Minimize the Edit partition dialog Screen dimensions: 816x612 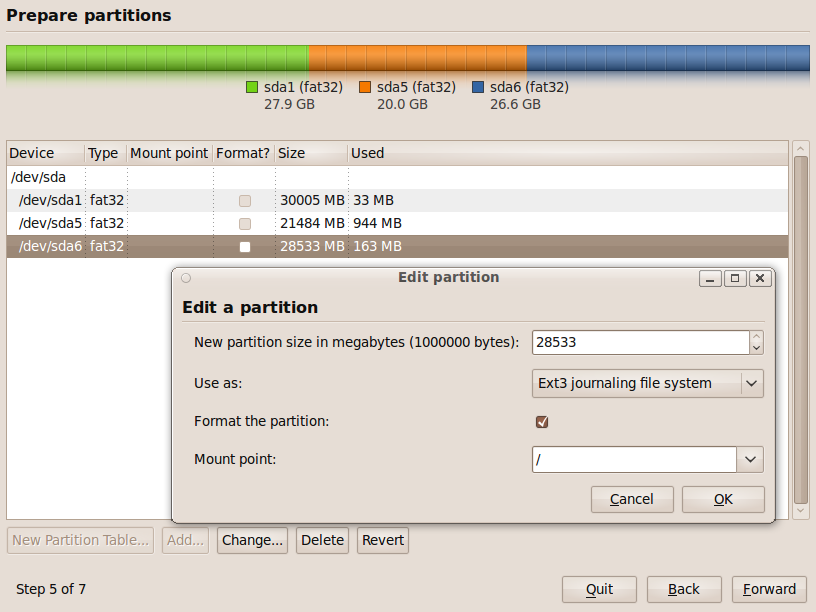pos(710,278)
